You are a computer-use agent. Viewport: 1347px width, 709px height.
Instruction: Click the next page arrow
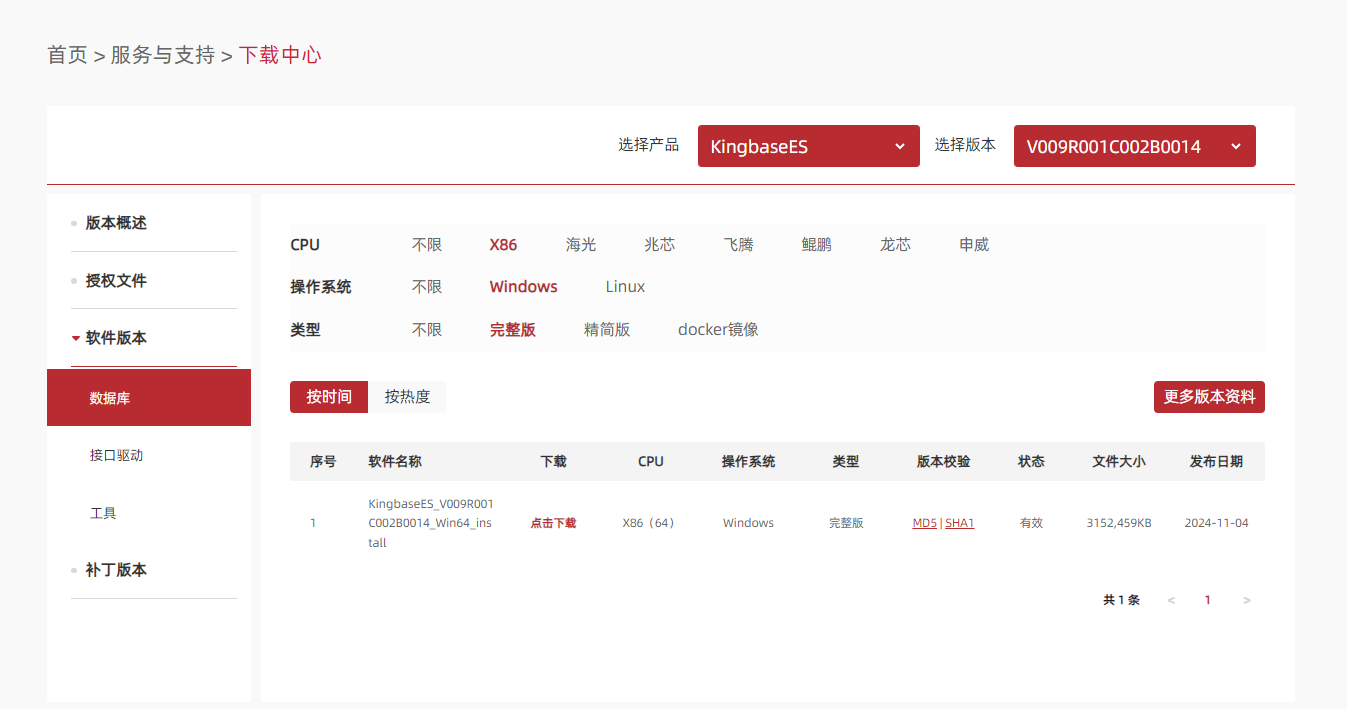(x=1246, y=600)
